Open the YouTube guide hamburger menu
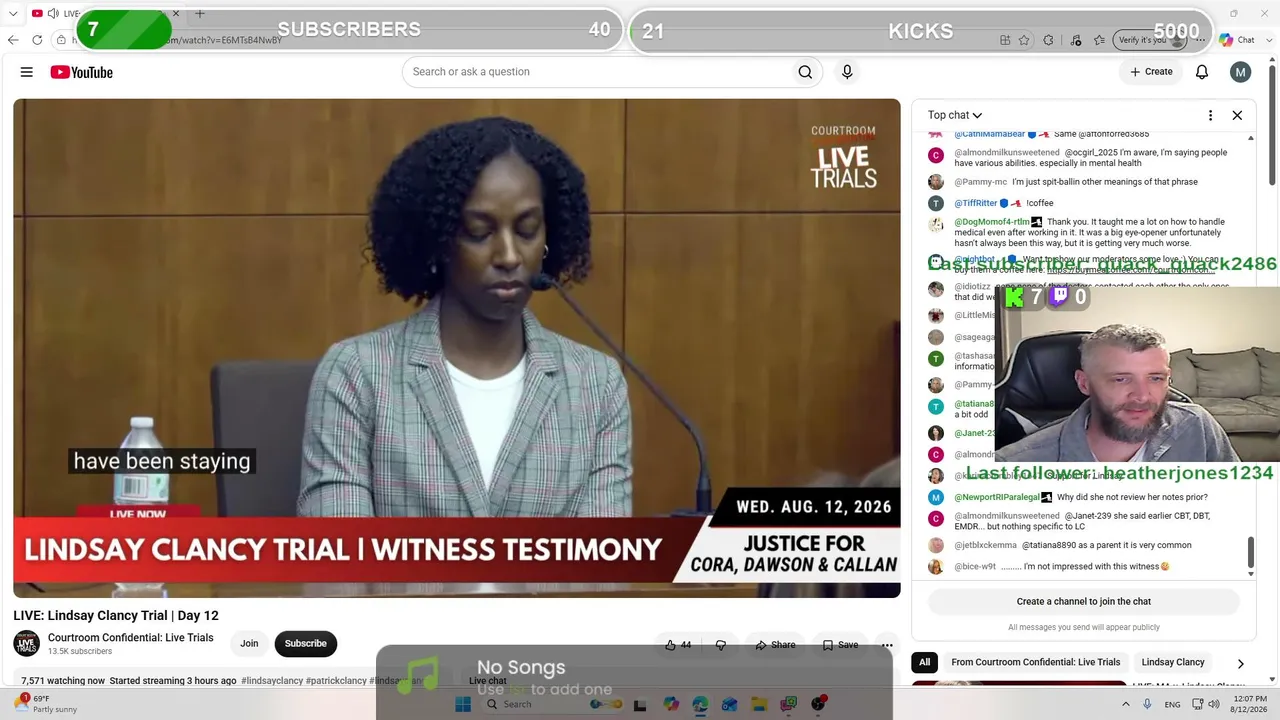Image resolution: width=1280 pixels, height=720 pixels. pos(27,72)
